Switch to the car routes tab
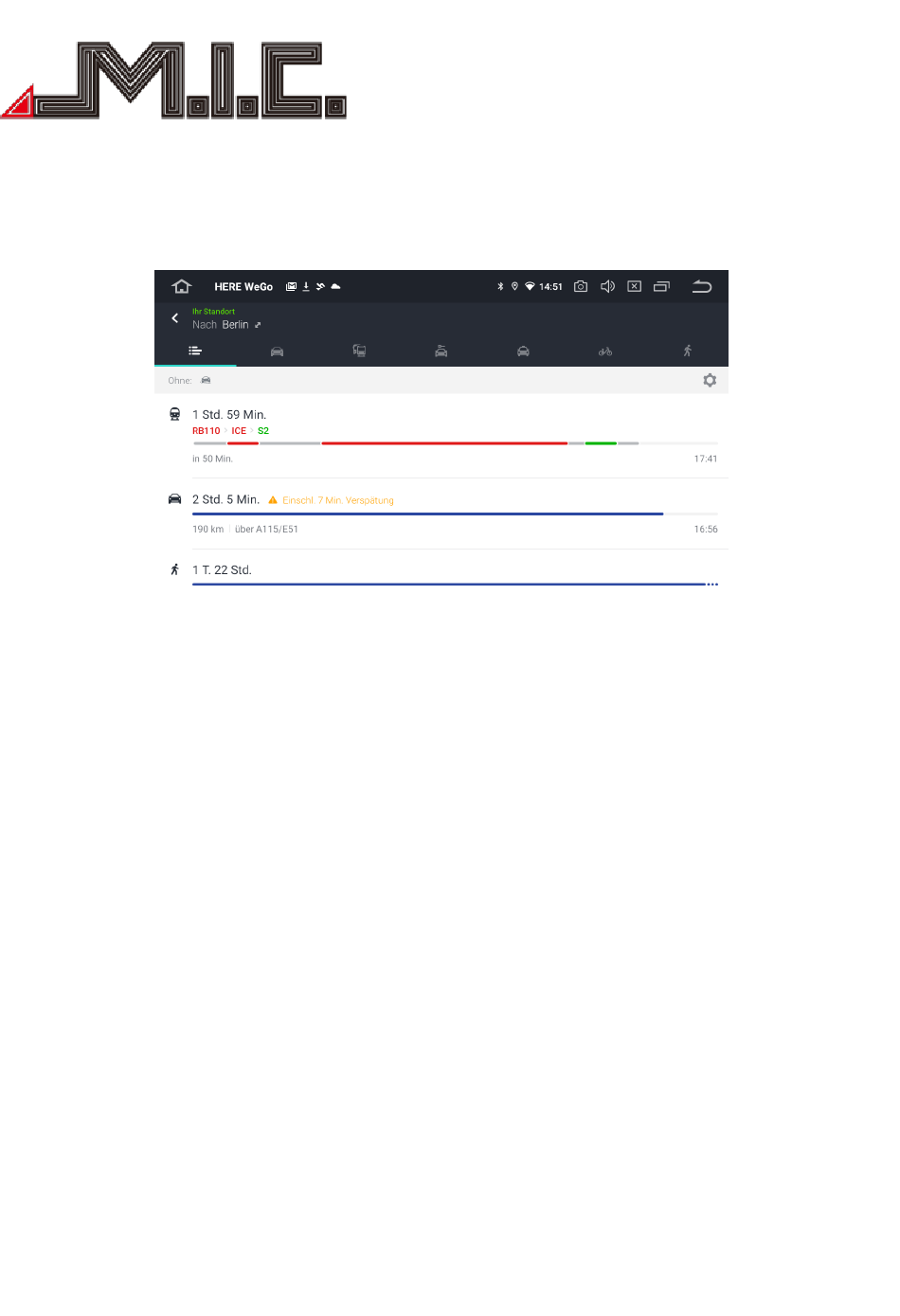The image size is (900, 1316). pyautogui.click(x=277, y=352)
